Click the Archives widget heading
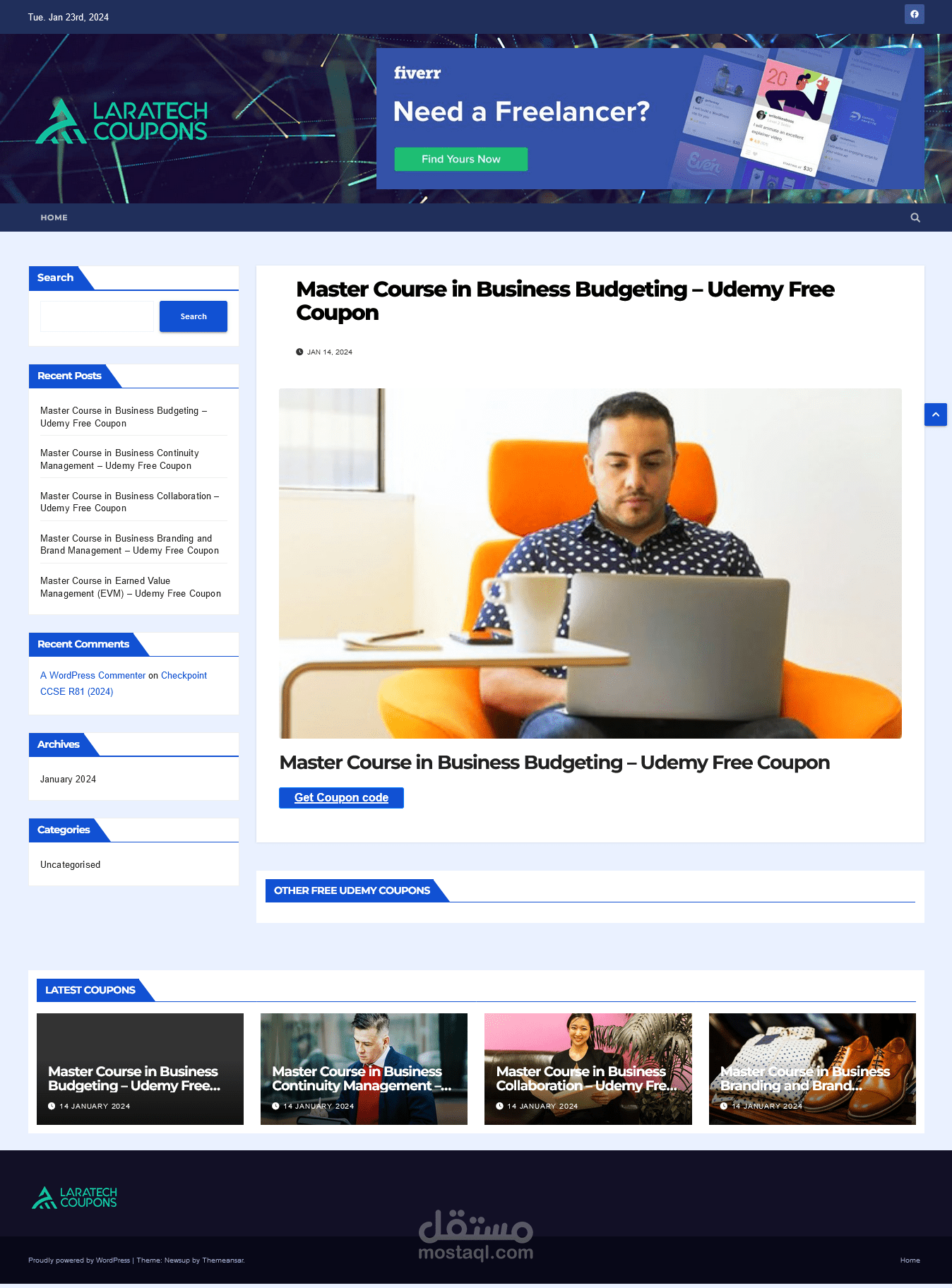952x1288 pixels. (x=59, y=744)
